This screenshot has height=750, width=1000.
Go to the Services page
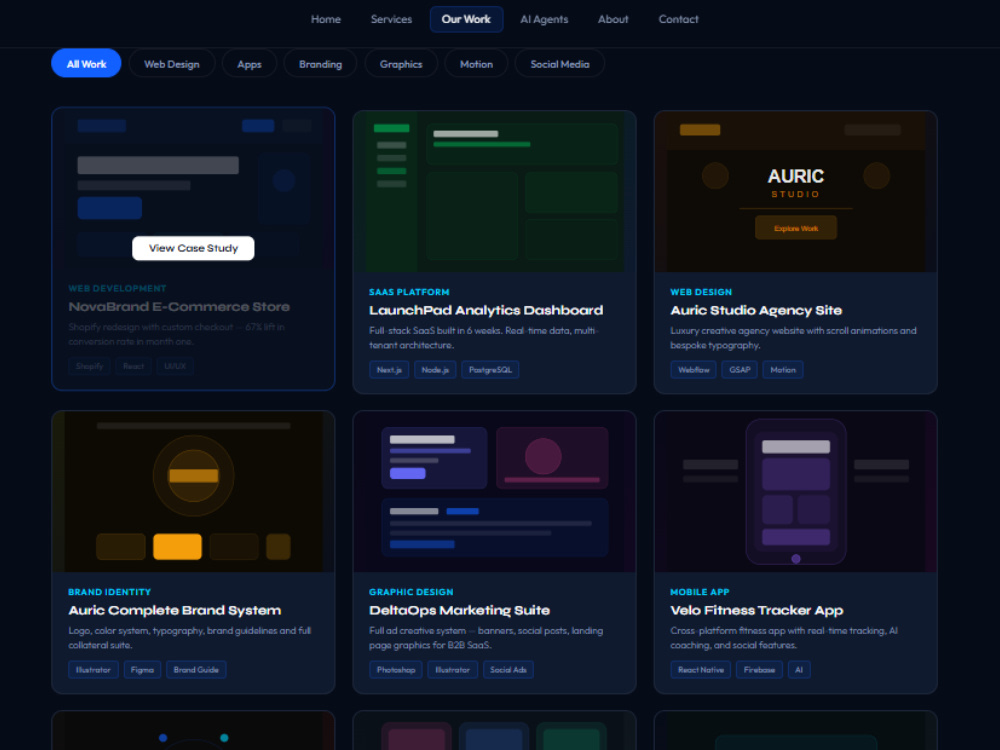coord(391,19)
